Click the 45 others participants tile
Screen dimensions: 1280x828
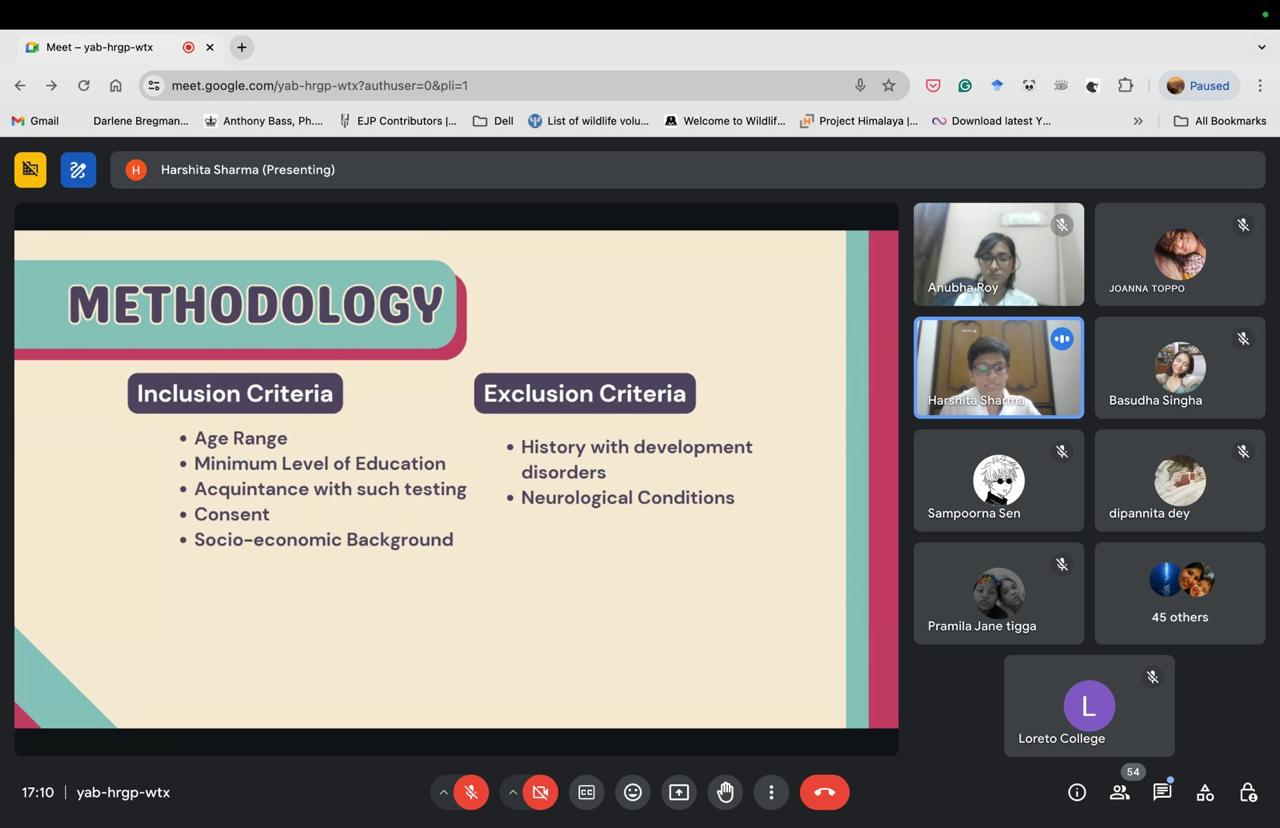(x=1179, y=593)
